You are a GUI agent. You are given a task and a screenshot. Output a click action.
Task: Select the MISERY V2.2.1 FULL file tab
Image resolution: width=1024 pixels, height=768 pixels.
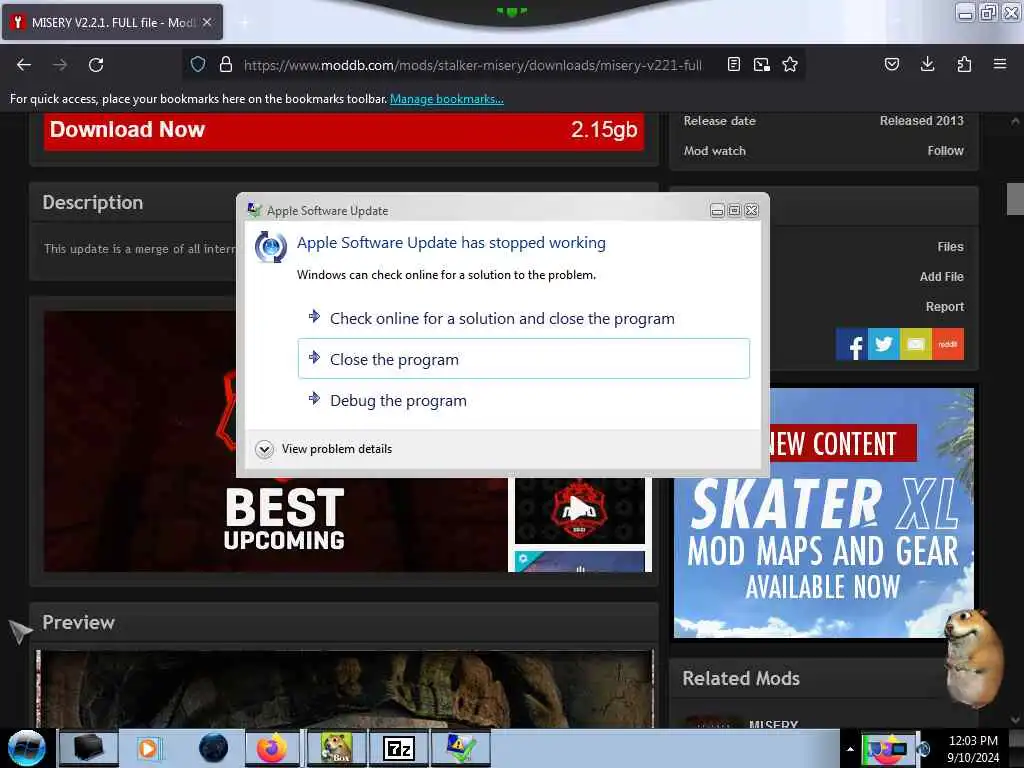112,22
